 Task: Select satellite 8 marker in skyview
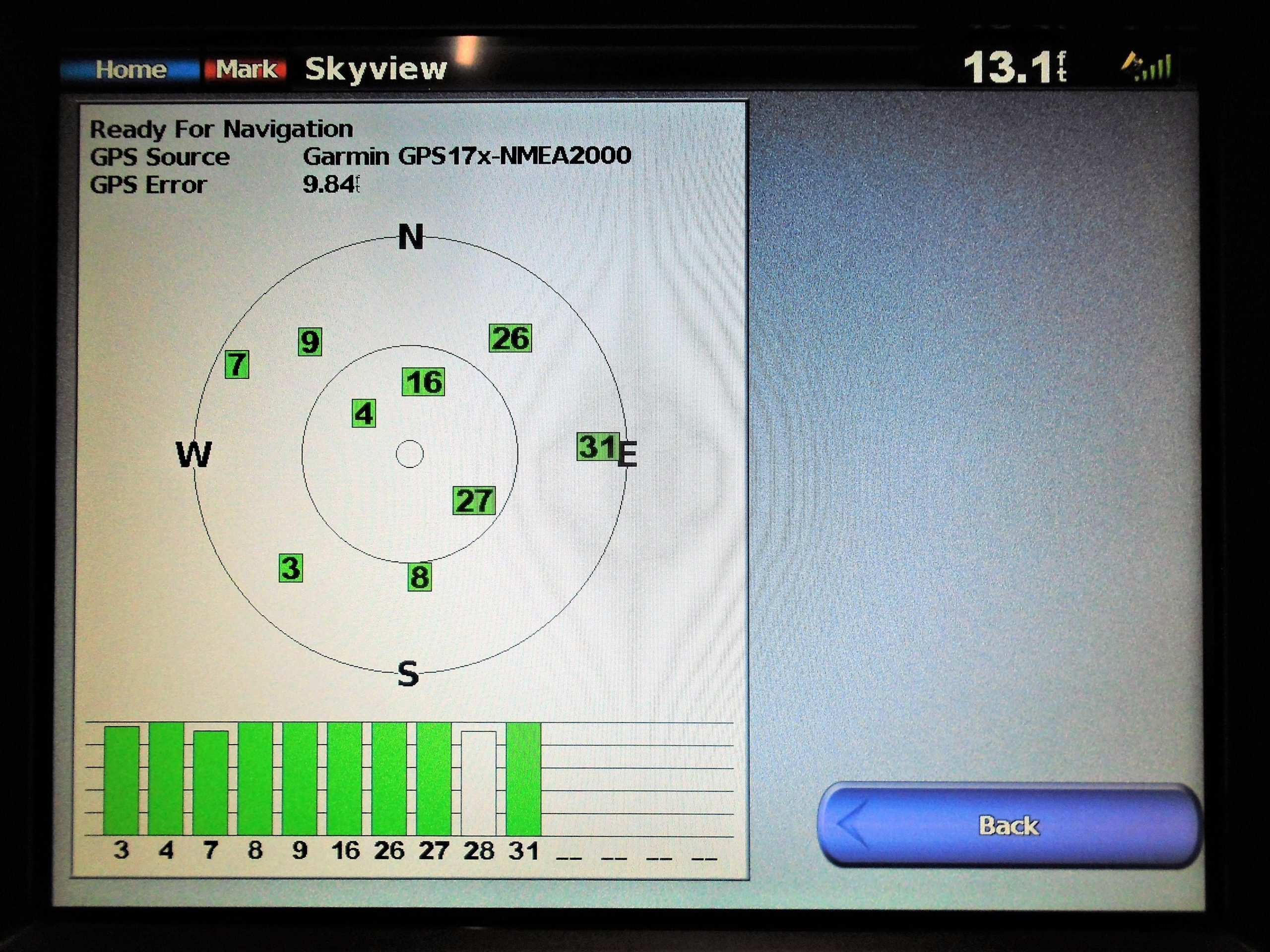[420, 577]
